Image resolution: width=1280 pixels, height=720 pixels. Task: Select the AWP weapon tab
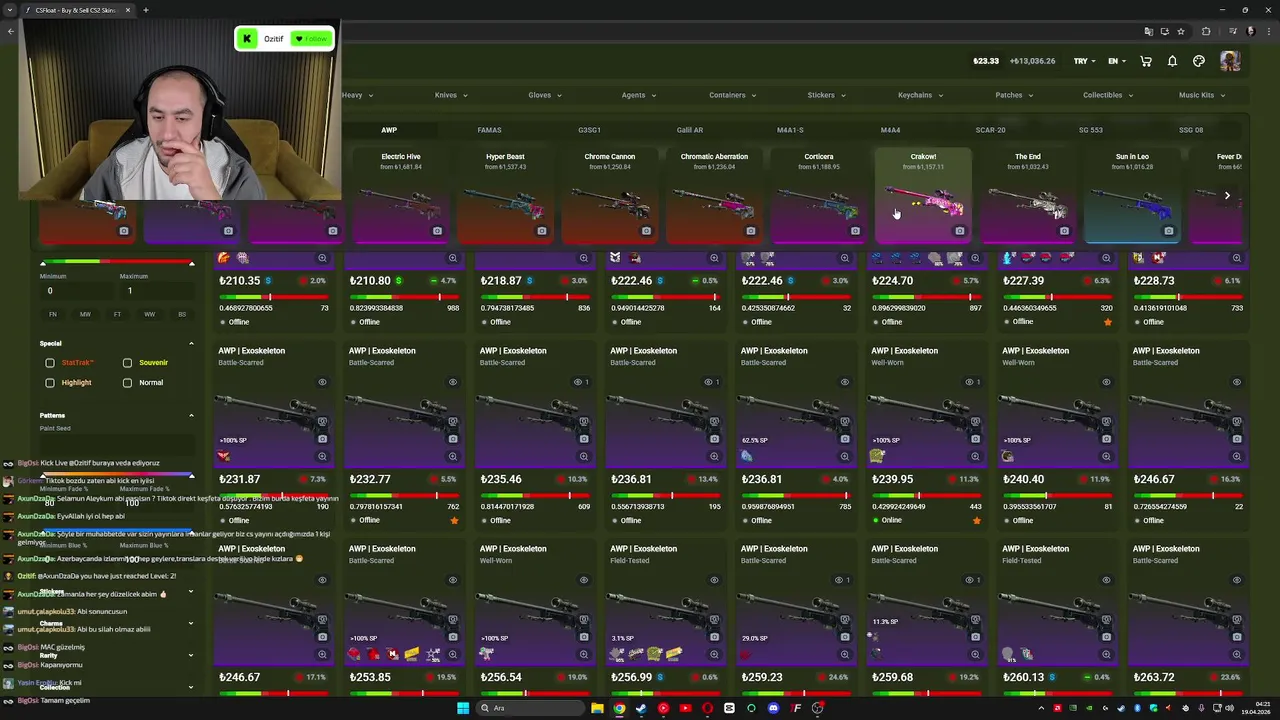[x=389, y=130]
